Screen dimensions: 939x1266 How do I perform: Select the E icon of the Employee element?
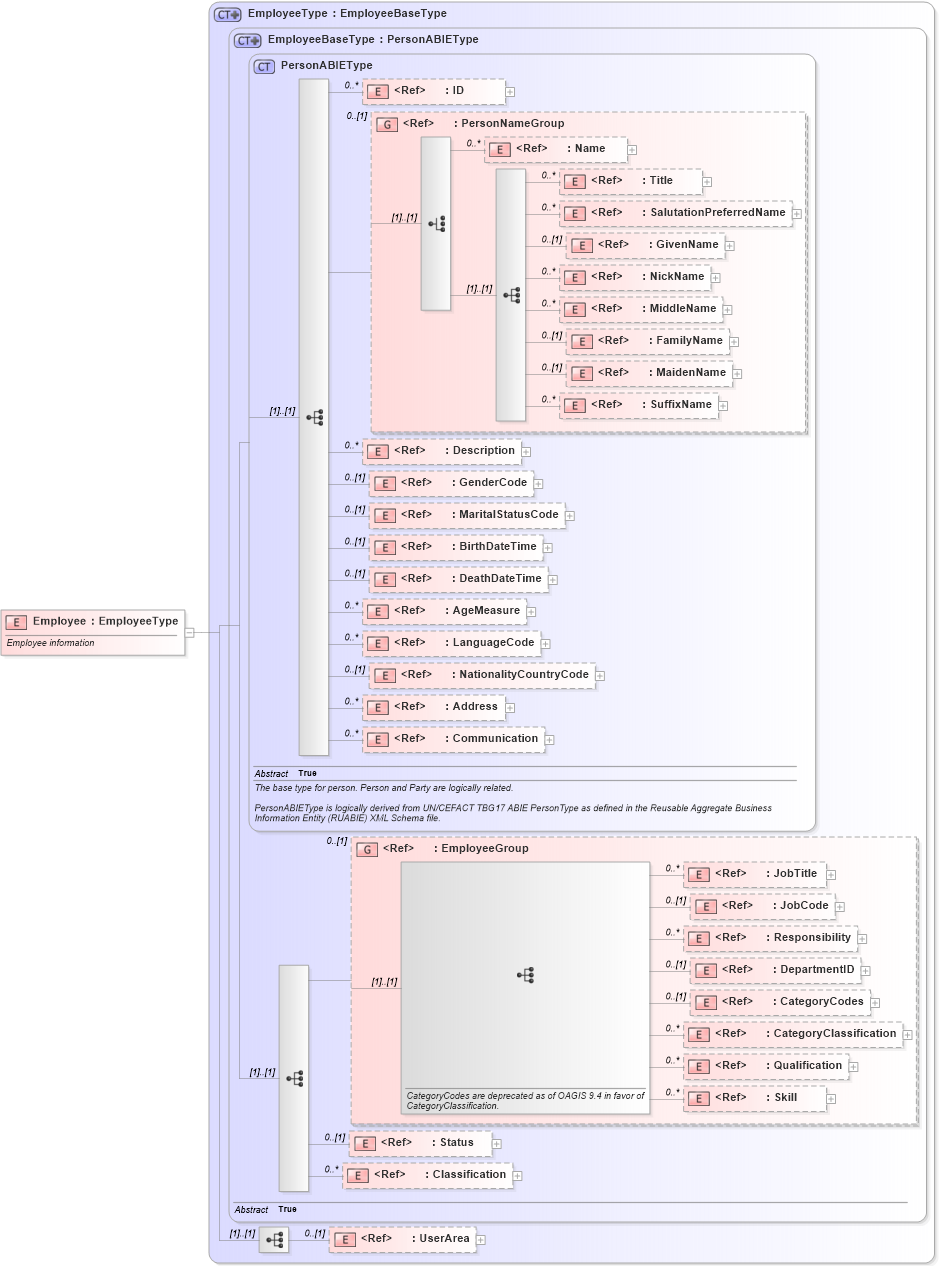coord(15,621)
